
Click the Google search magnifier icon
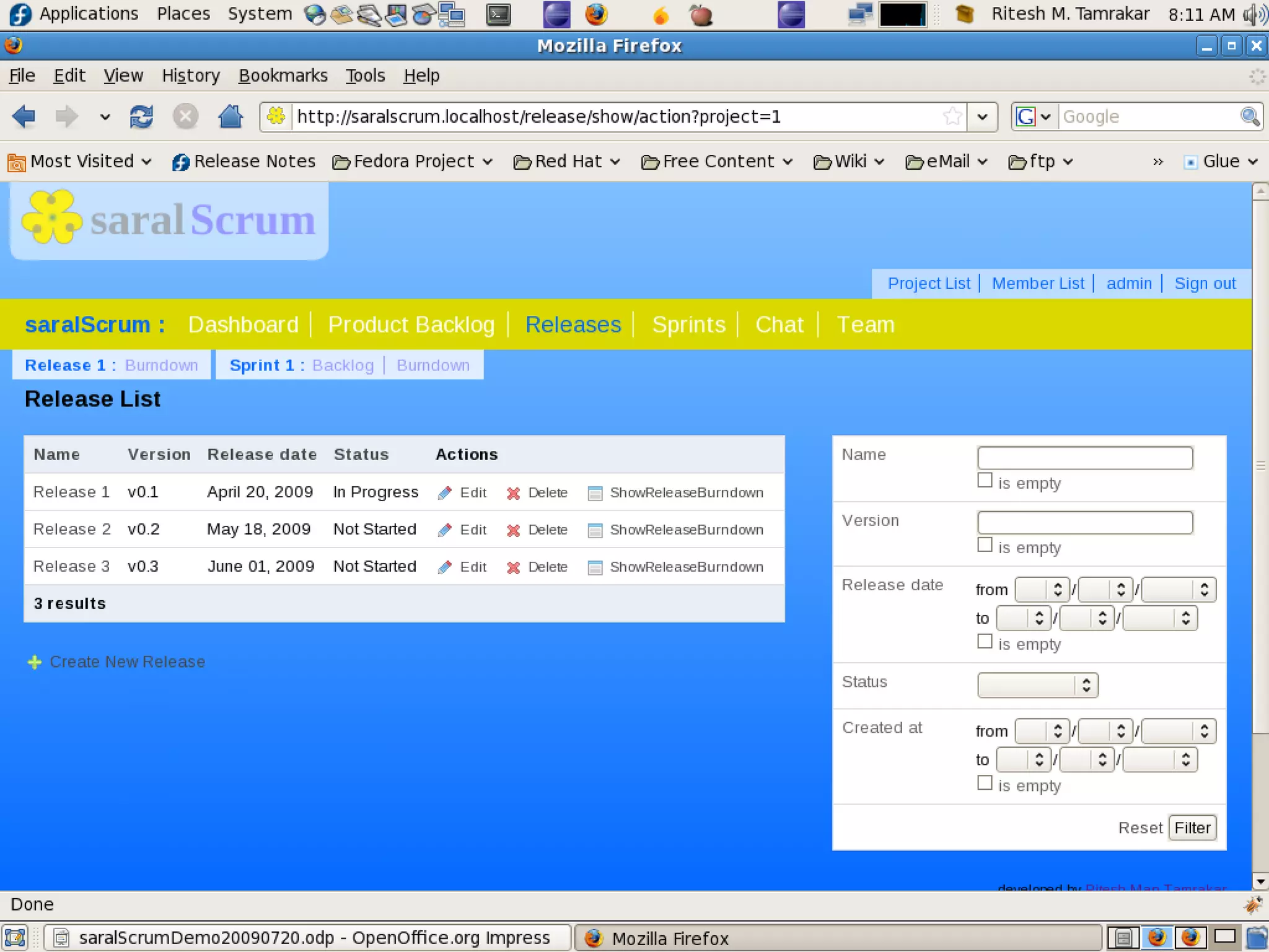point(1250,116)
